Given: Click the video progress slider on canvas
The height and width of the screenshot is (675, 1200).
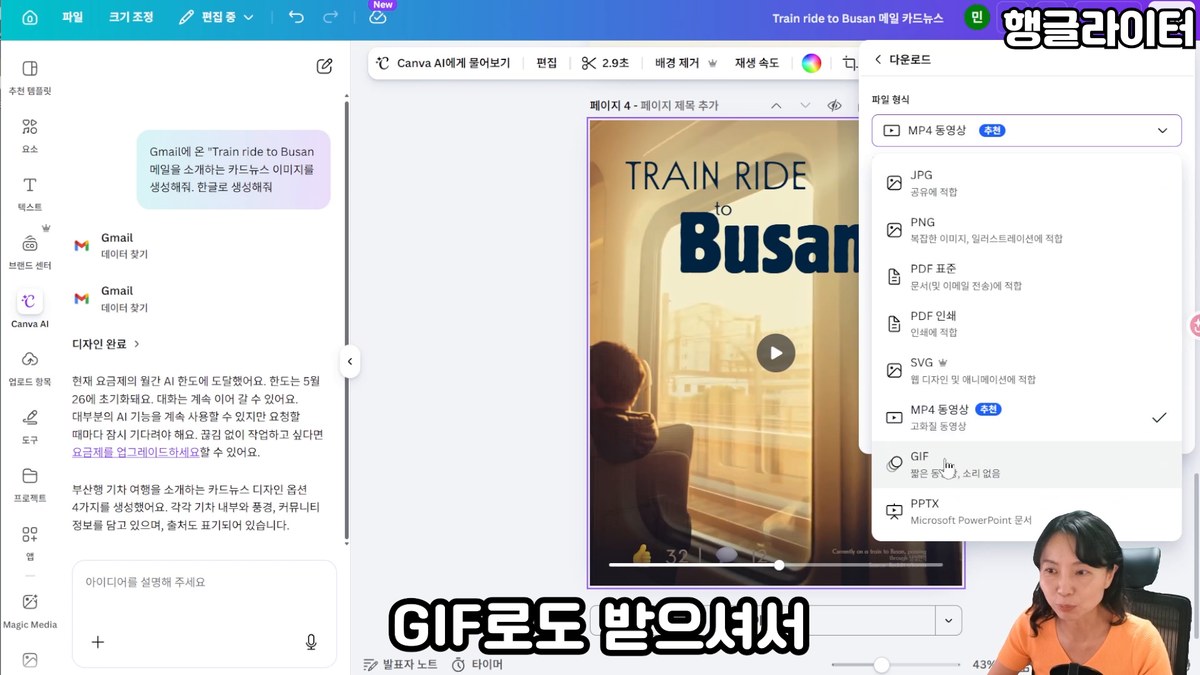Looking at the screenshot, I should click(775, 565).
